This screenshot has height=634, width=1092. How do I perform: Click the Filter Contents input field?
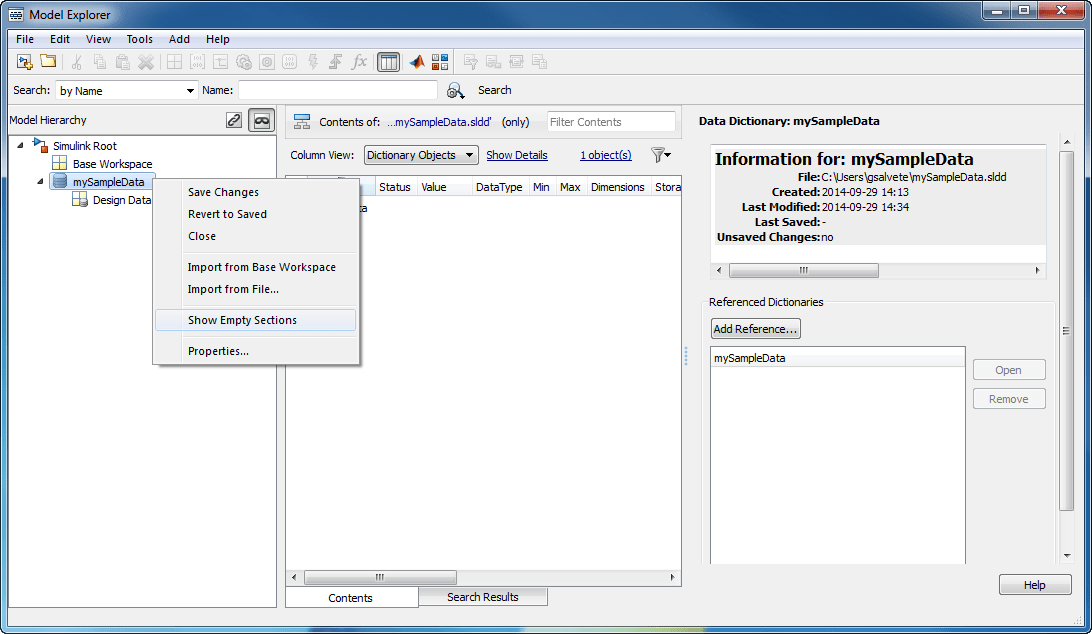pyautogui.click(x=611, y=122)
